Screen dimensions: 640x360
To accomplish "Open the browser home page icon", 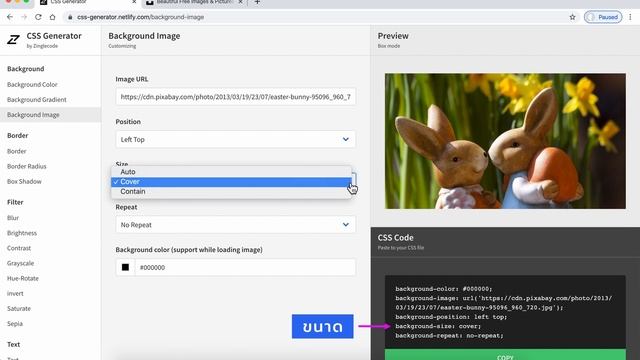I will pos(52,17).
